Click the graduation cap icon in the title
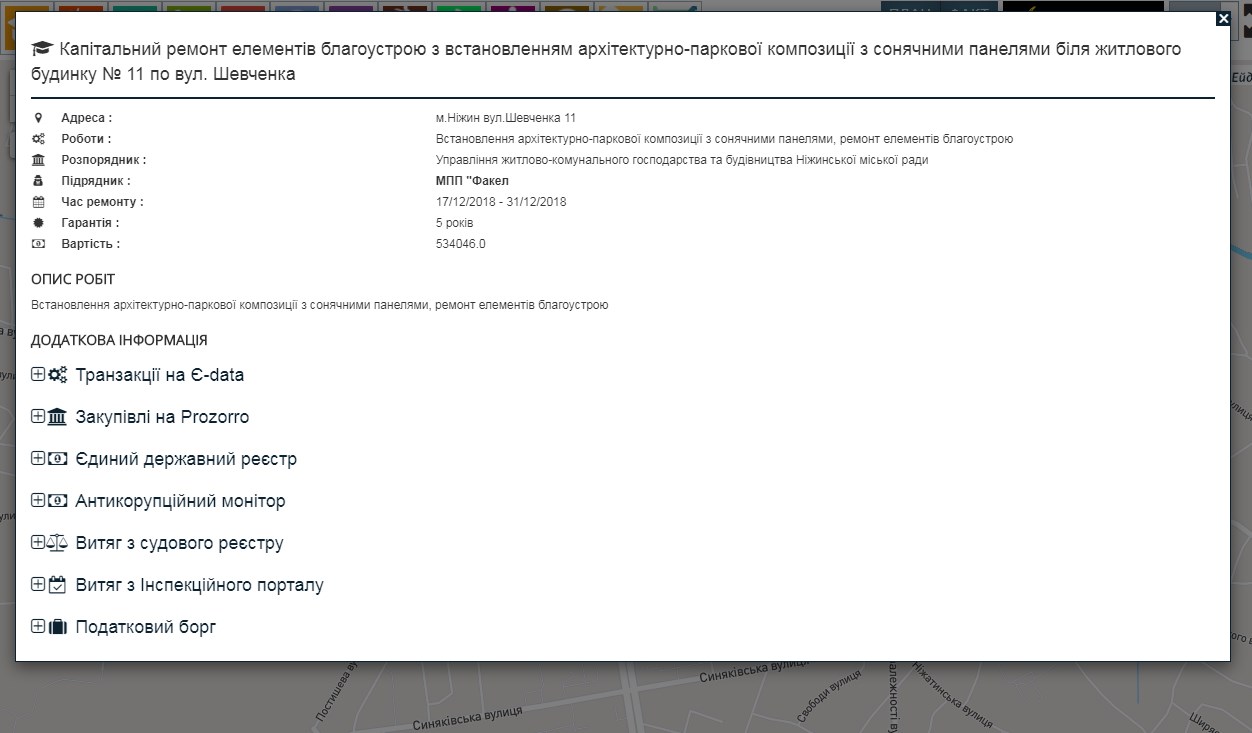Screen dimensions: 1252x733 coord(41,49)
